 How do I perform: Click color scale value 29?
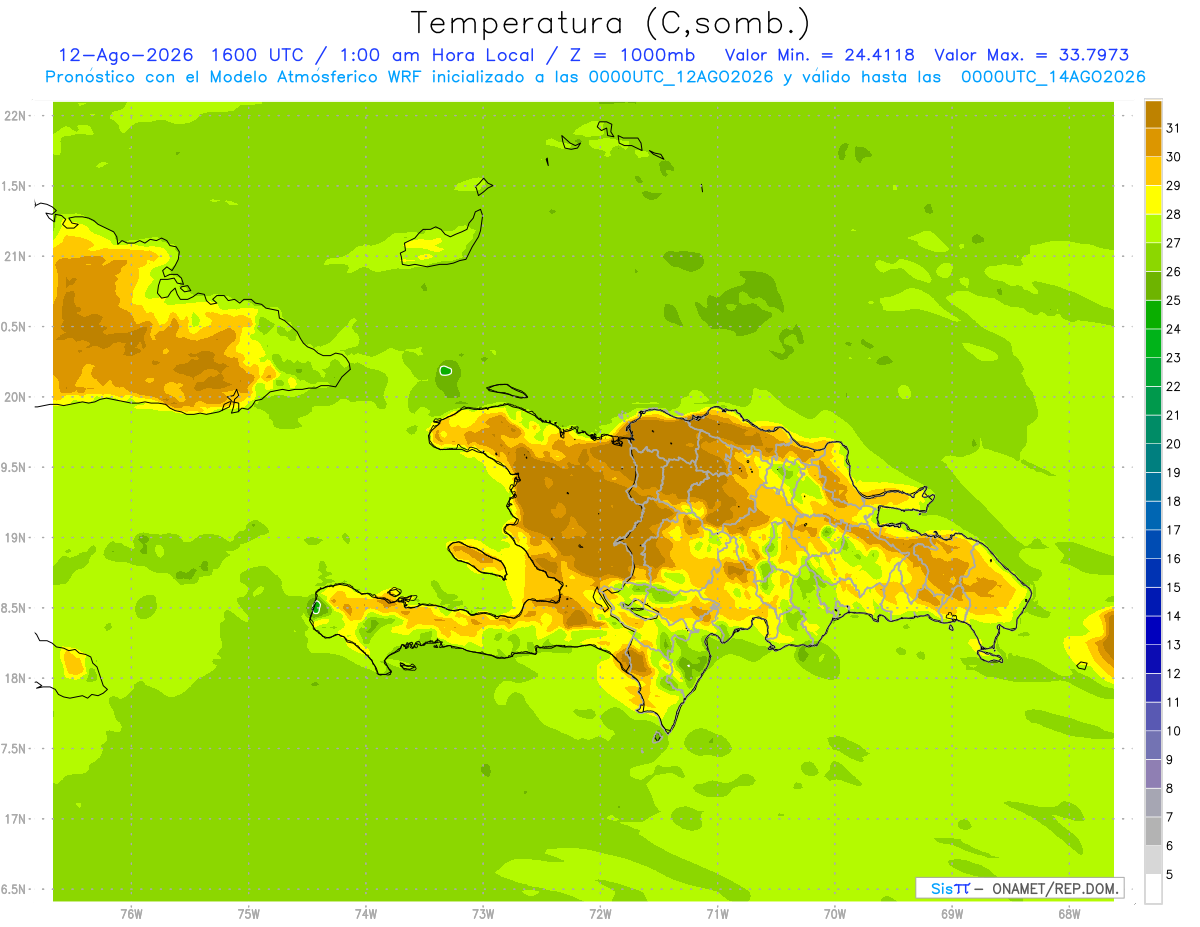click(1173, 186)
